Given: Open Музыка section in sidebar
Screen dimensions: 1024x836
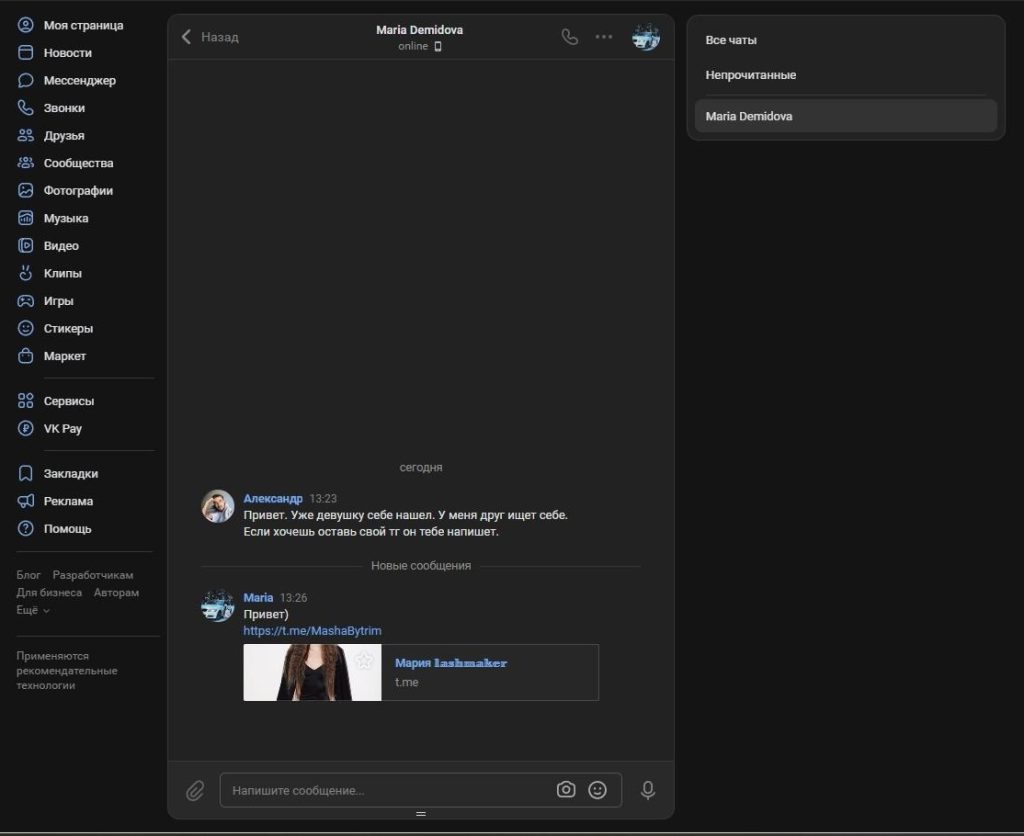Looking at the screenshot, I should (66, 218).
